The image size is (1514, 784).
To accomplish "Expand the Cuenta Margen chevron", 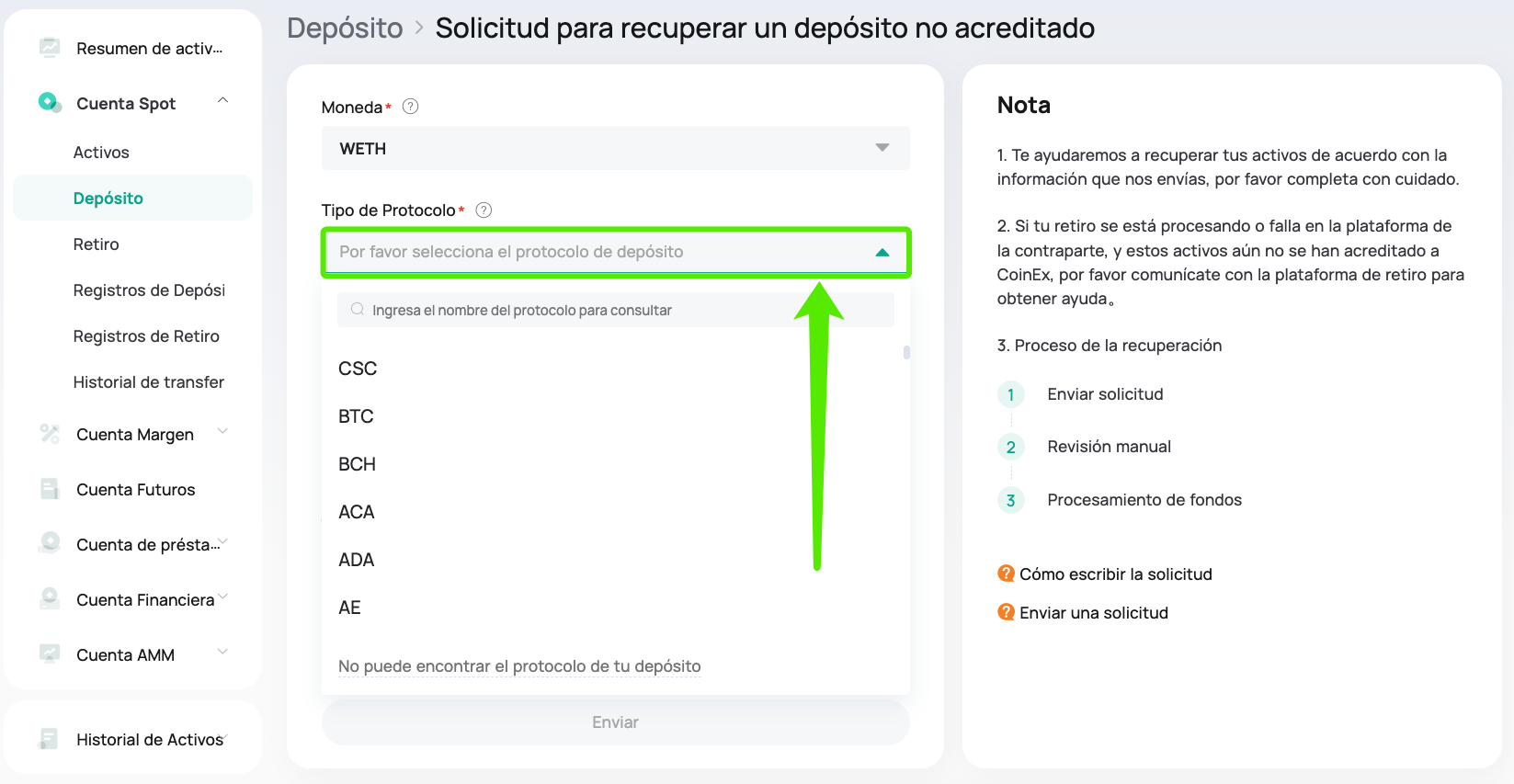I will pyautogui.click(x=222, y=431).
